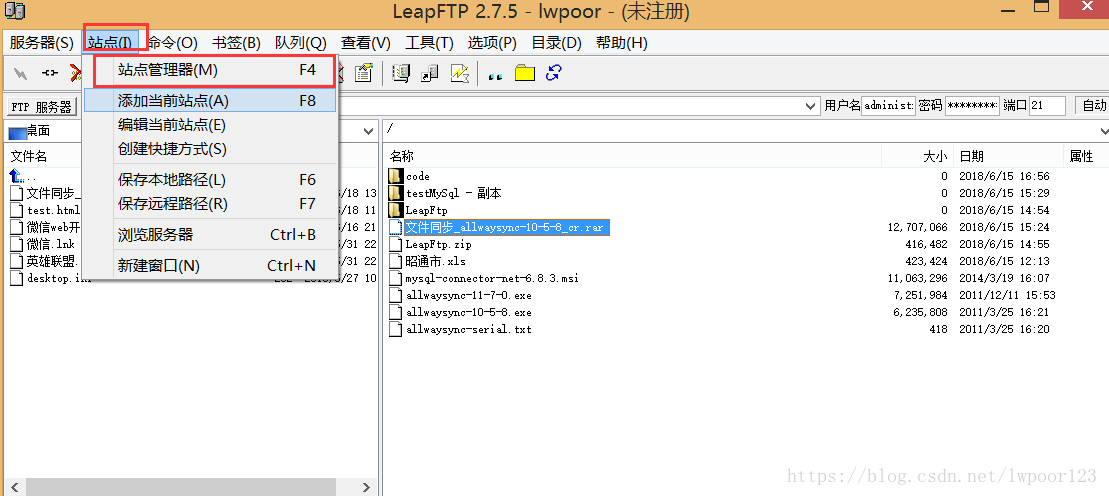This screenshot has height=496, width=1109.
Task: Click the 端口 port input field
Action: click(1046, 106)
